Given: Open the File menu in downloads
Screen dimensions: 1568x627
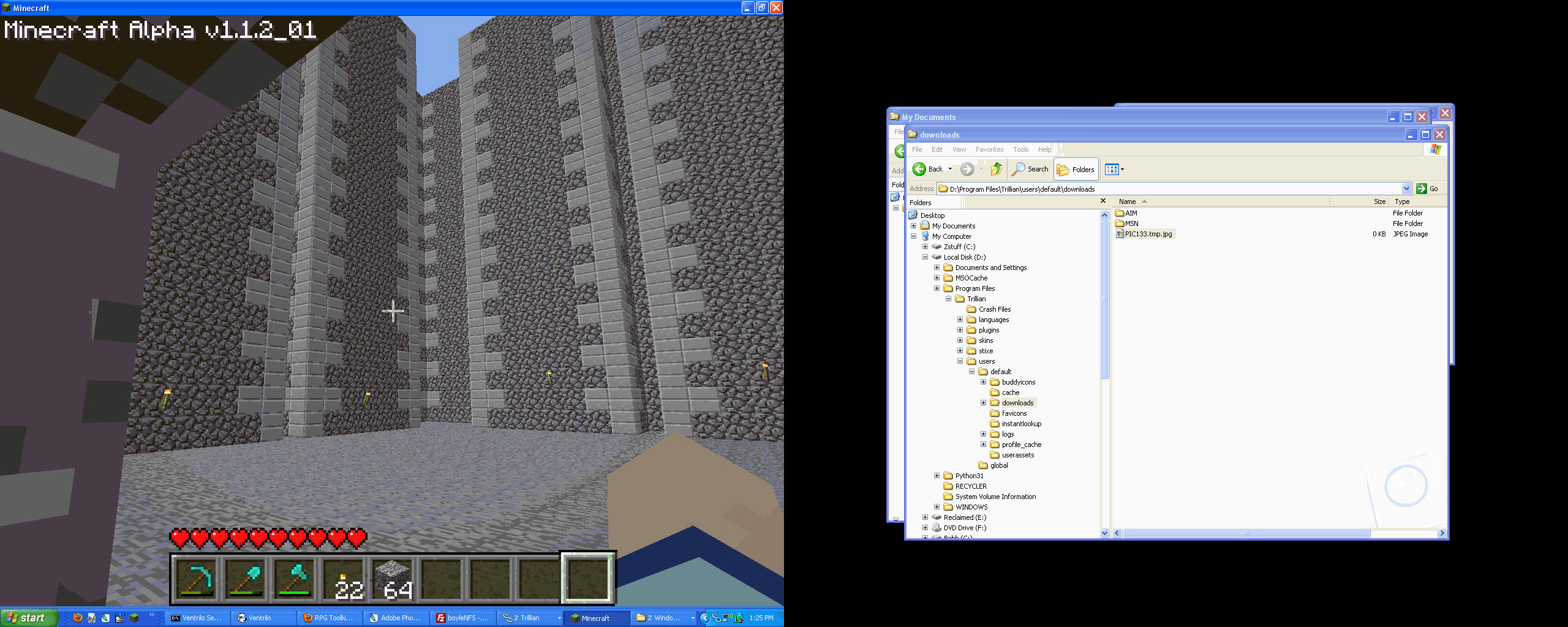Looking at the screenshot, I should point(917,149).
